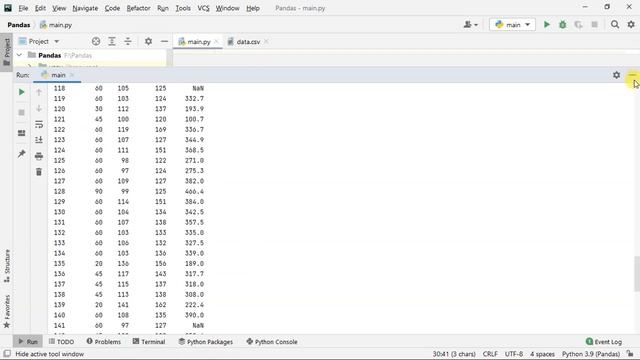640x360 pixels.
Task: Close the main run tab
Action: point(72,75)
